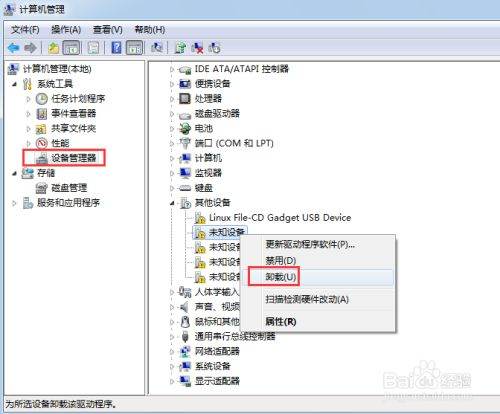Image resolution: width=500 pixels, height=414 pixels.
Task: Expand the IDE ATA/ATAPI 控制器 node
Action: (172, 69)
